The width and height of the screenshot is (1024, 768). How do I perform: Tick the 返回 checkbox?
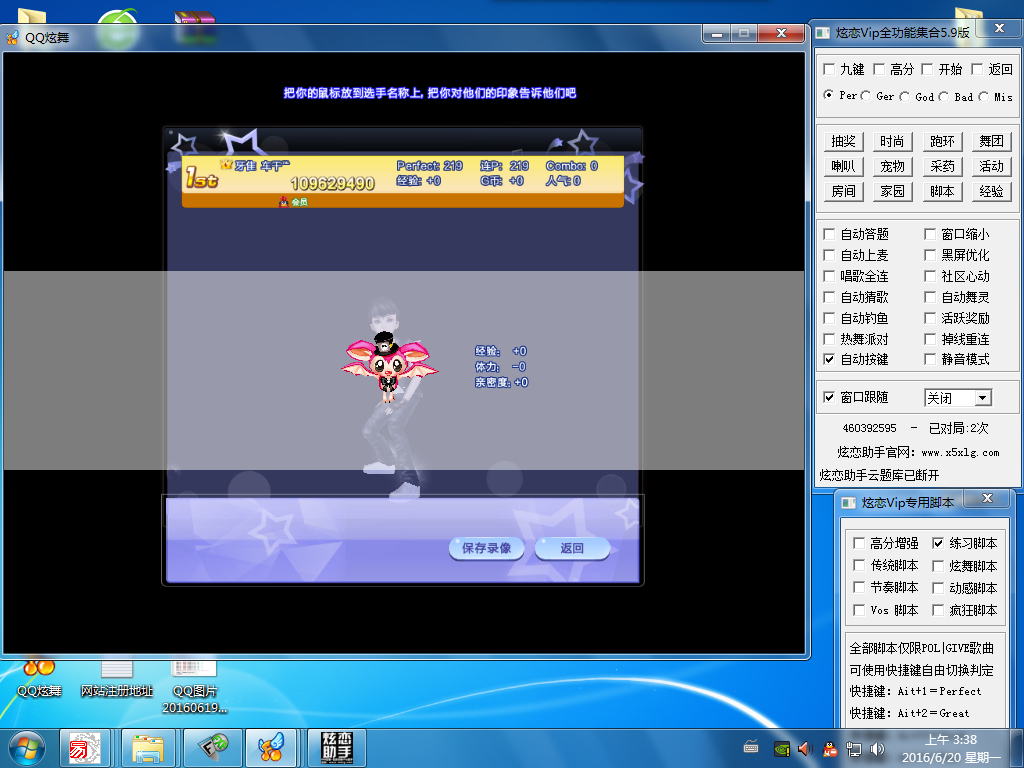(x=977, y=69)
